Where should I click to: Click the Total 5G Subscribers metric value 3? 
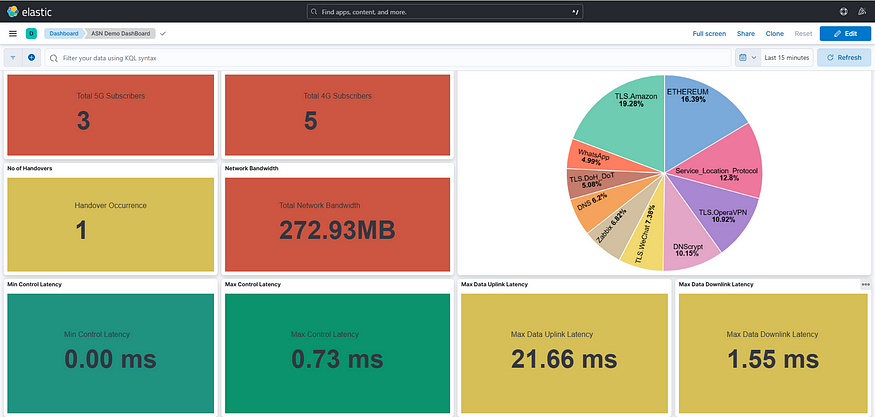coord(83,121)
